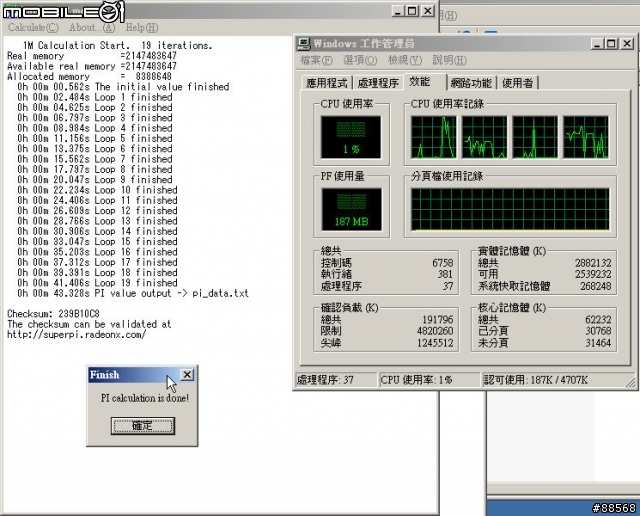This screenshot has width=640, height=516.
Task: Close the Windows 工作管理員 window
Action: tap(627, 44)
